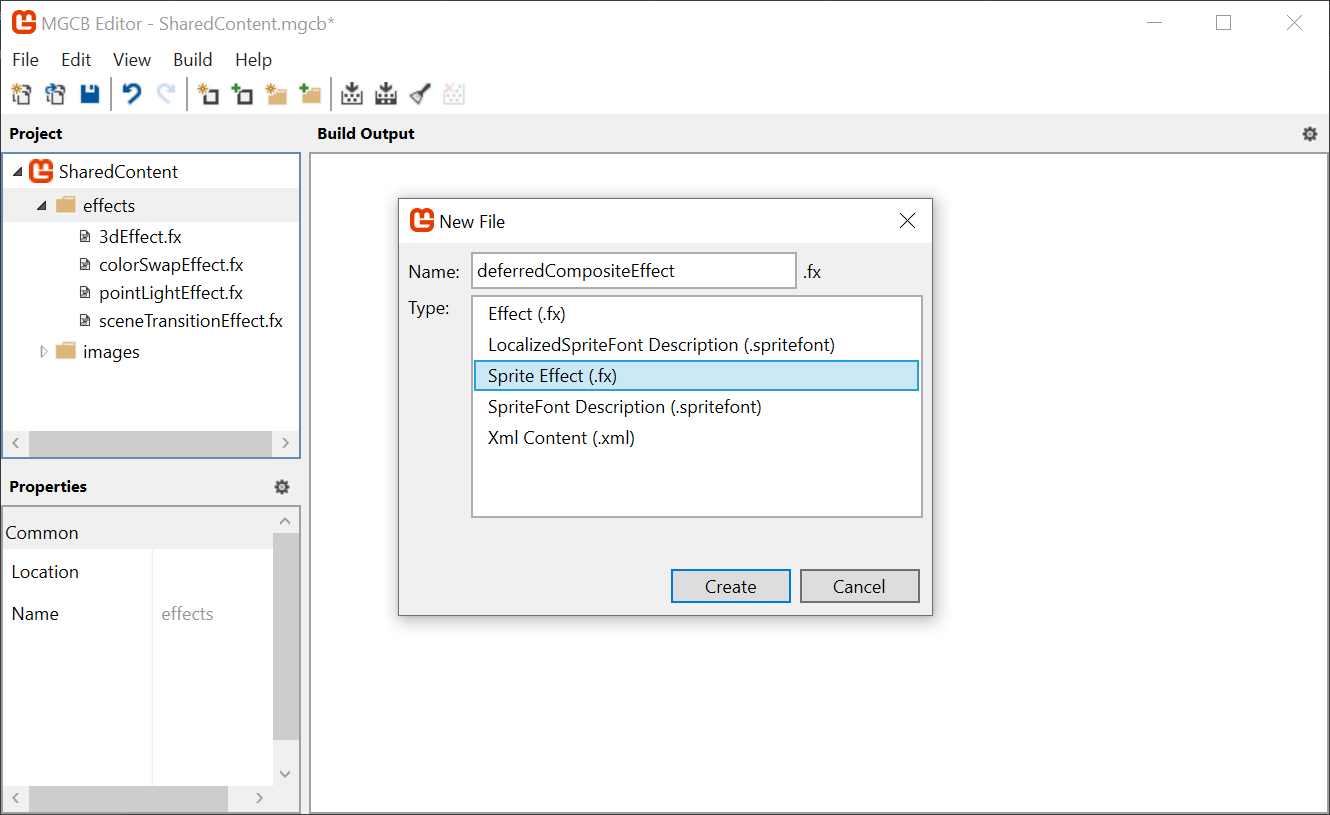Clean the project using the brush icon
This screenshot has width=1330, height=815.
click(x=419, y=93)
